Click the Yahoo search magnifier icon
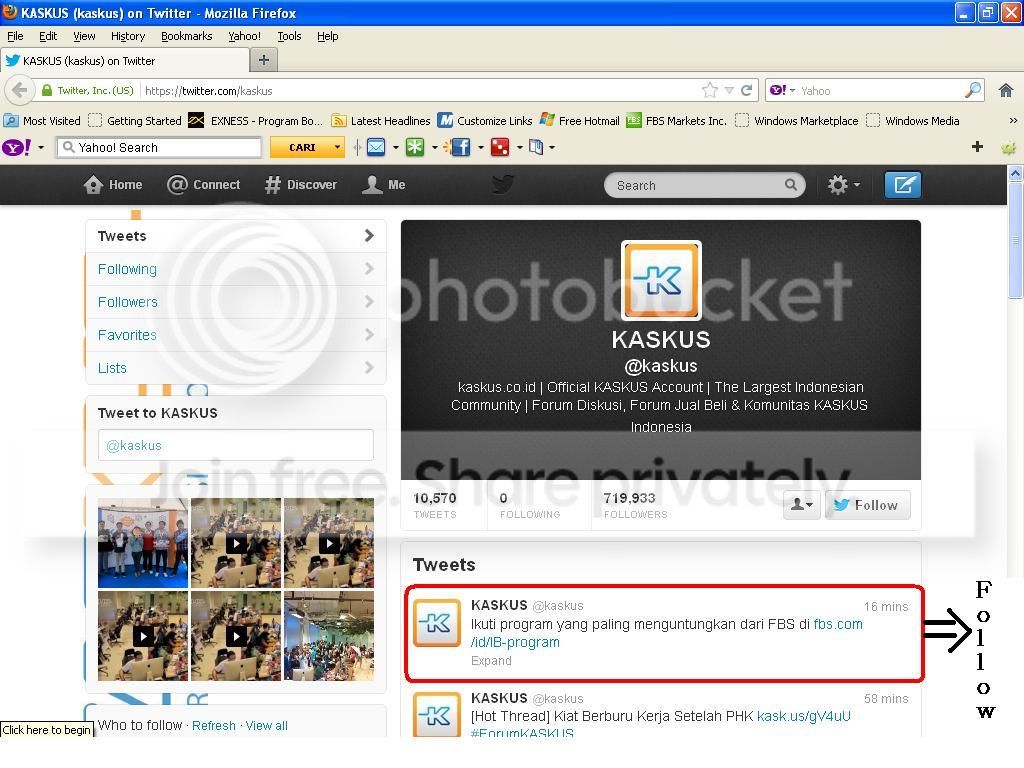 click(973, 90)
